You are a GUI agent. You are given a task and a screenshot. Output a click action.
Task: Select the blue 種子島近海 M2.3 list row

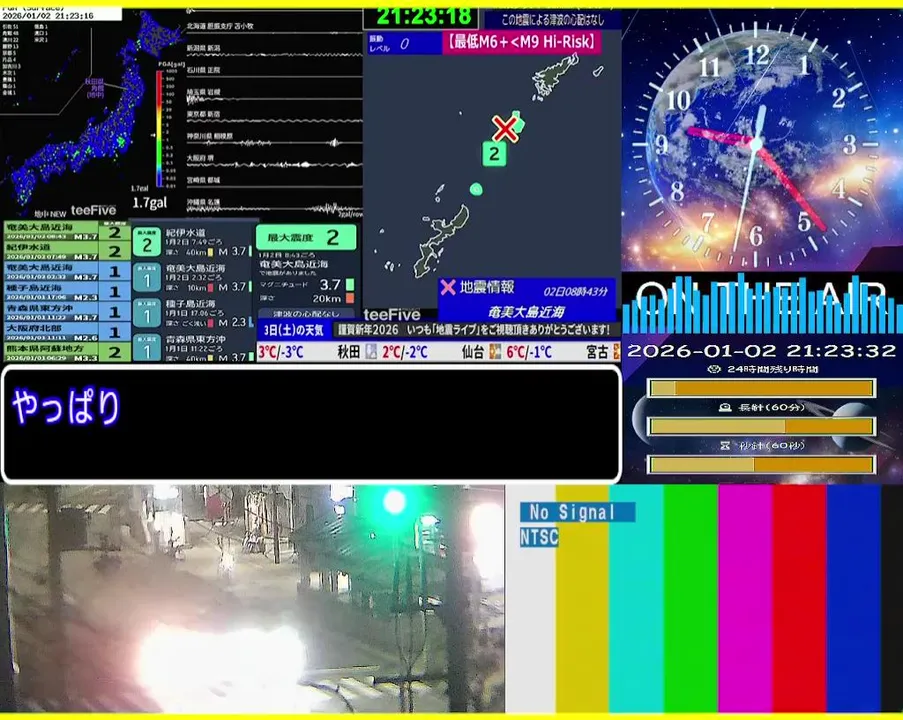(67, 291)
